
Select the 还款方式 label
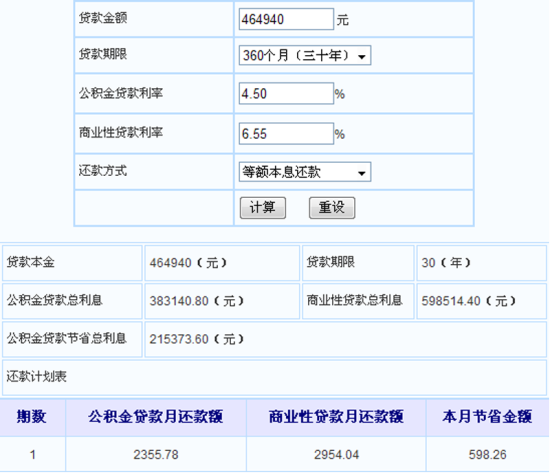point(103,171)
